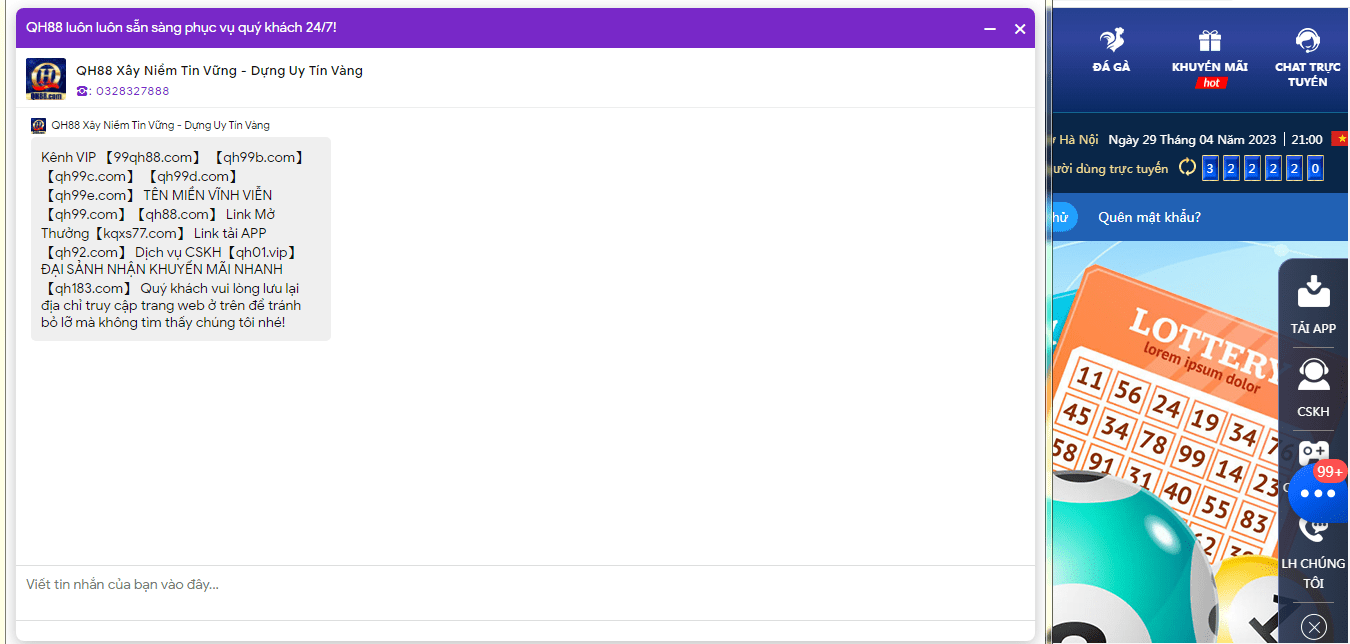Close the side floating menu with X circle

point(1314,627)
